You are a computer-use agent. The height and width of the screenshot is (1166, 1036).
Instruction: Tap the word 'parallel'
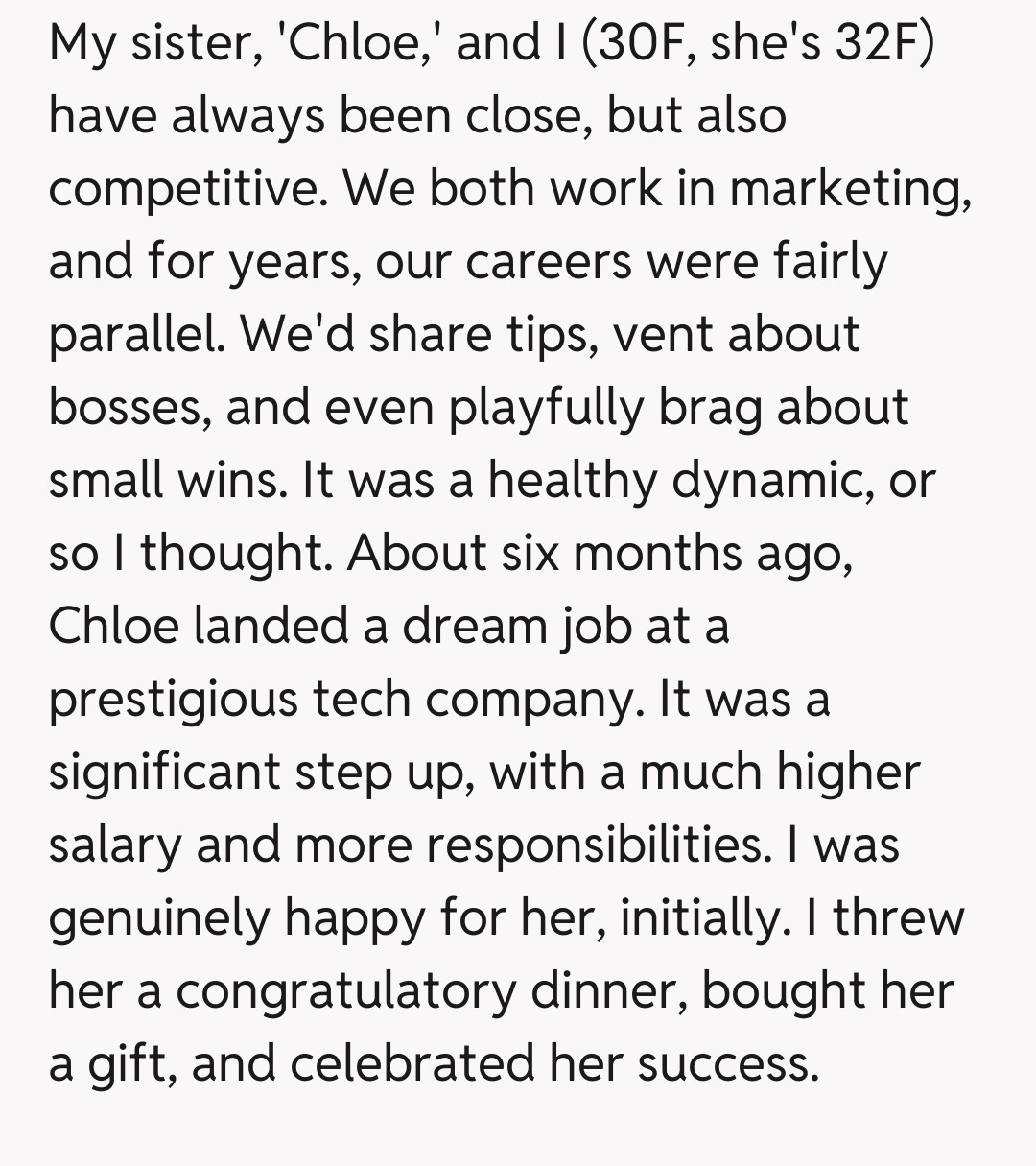click(135, 335)
